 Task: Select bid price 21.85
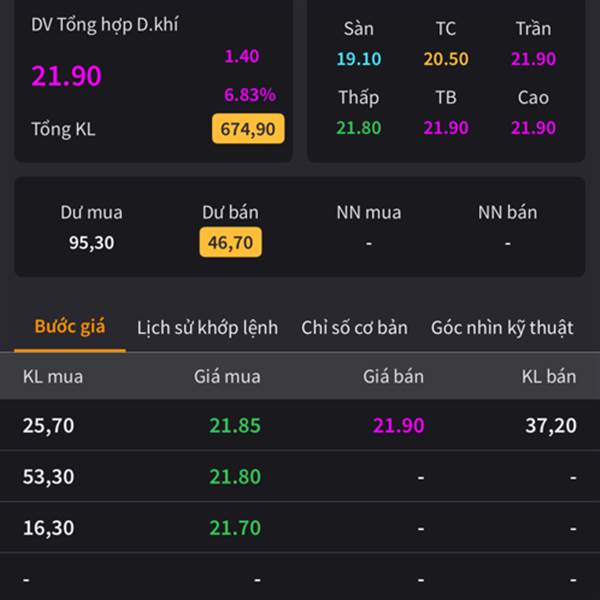[x=235, y=426]
